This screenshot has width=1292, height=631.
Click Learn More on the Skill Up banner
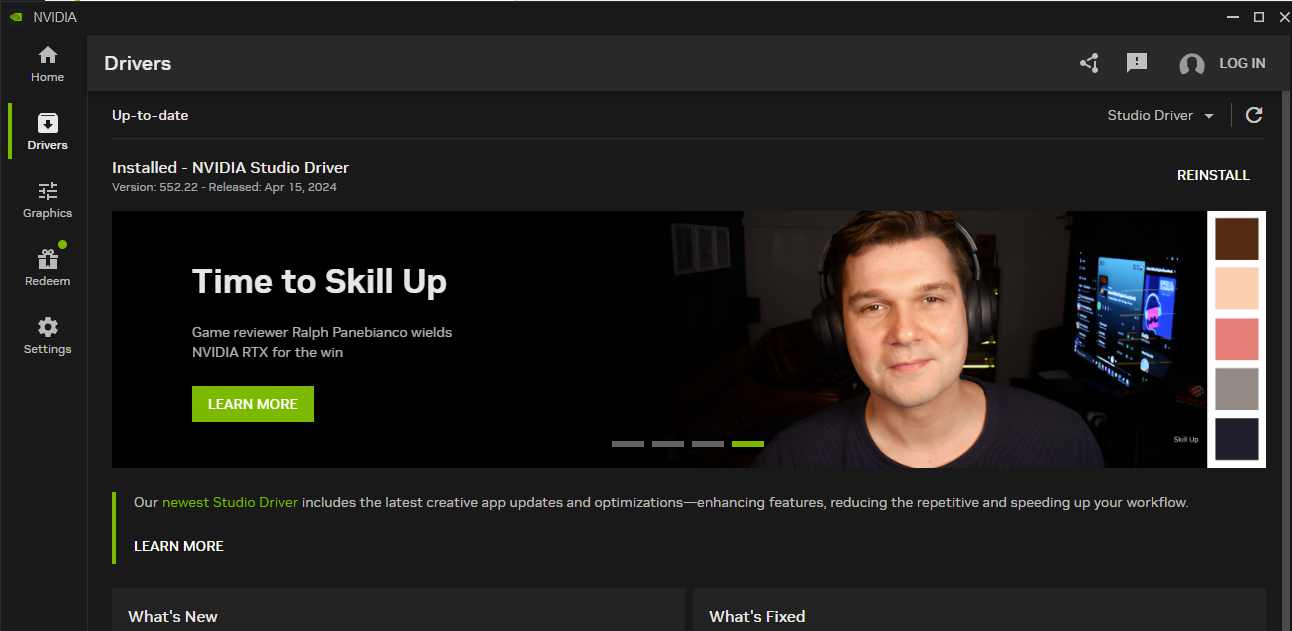point(252,404)
